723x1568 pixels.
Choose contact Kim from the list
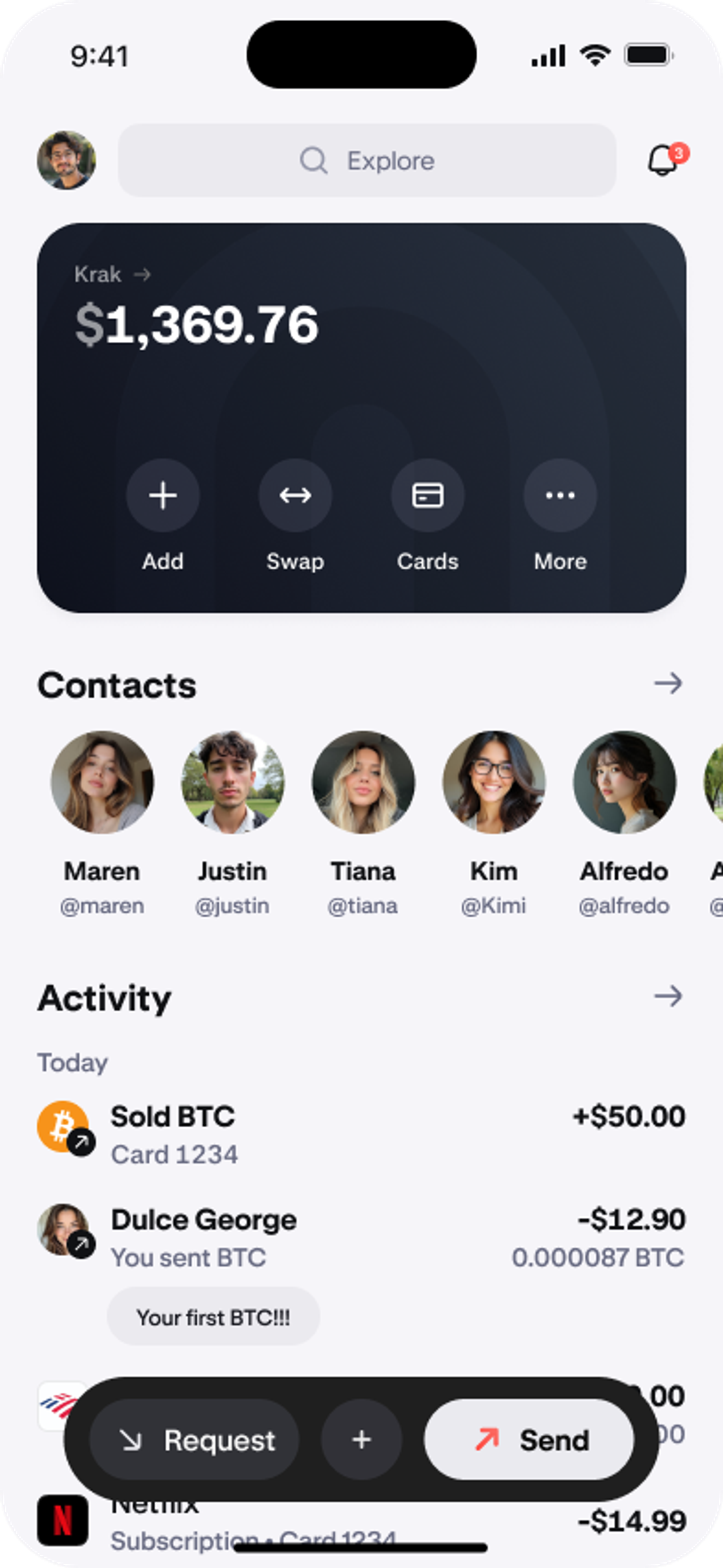(494, 782)
